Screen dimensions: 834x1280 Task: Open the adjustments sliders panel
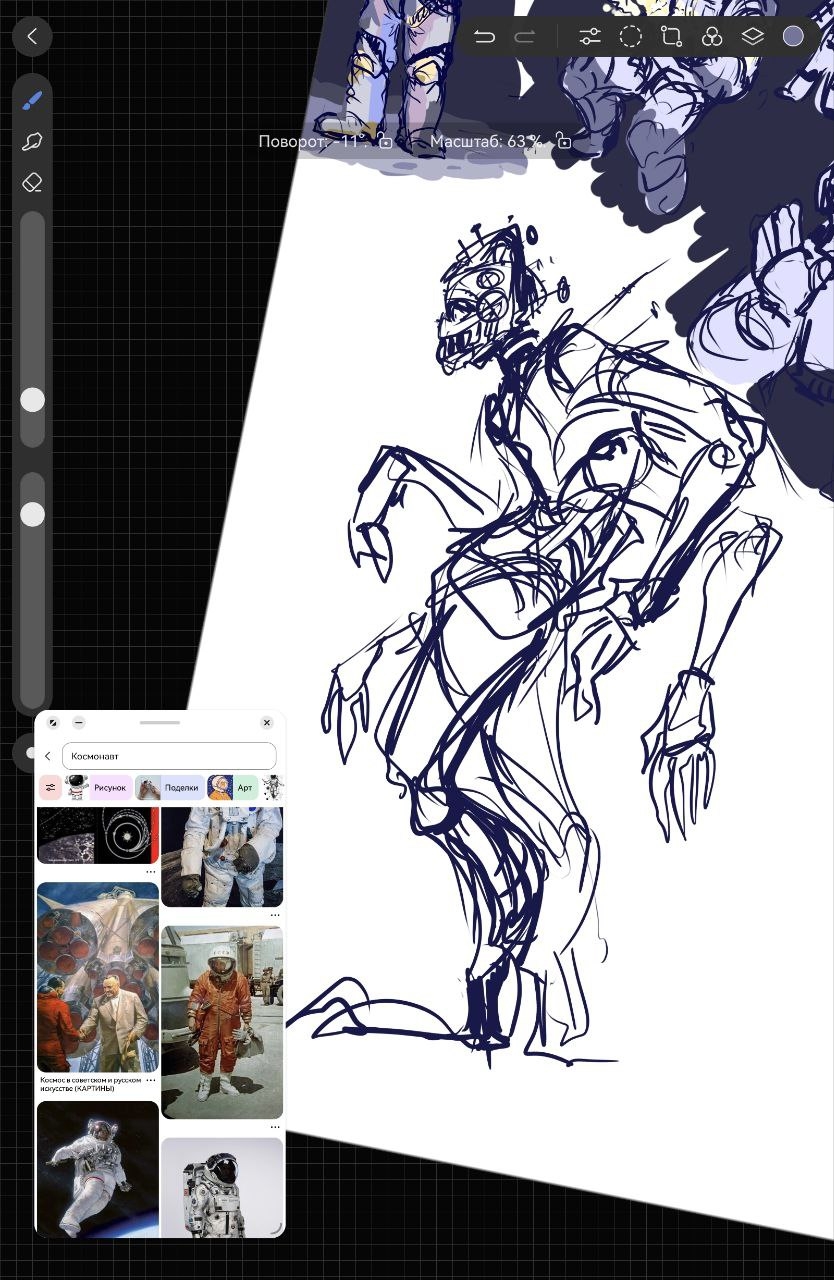point(590,37)
